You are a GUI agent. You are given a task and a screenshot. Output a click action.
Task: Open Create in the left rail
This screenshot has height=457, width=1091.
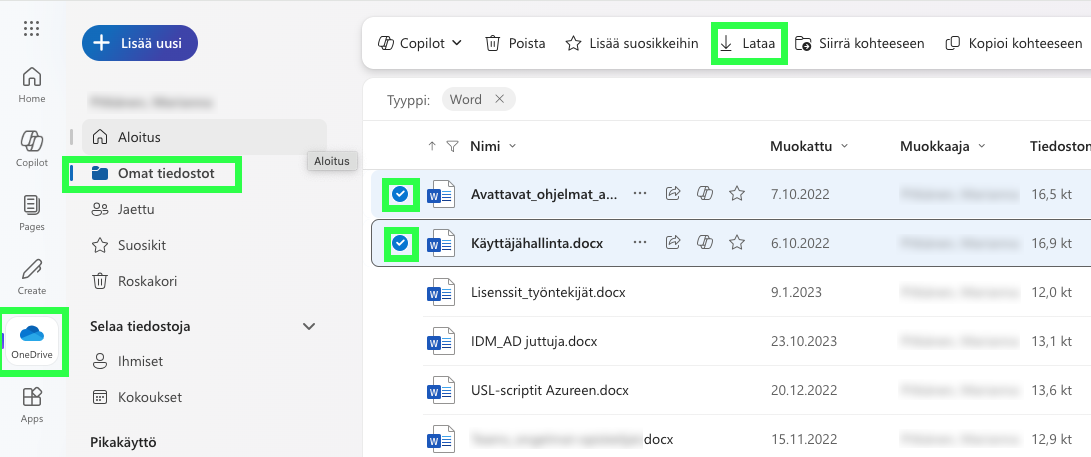31,277
